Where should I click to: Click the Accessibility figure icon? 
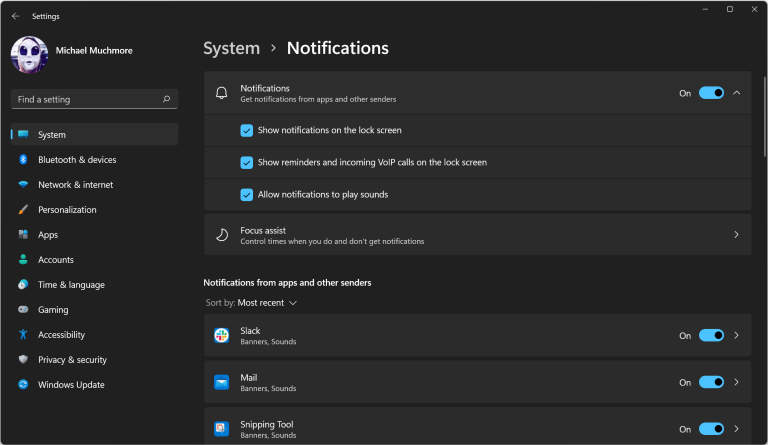click(23, 334)
